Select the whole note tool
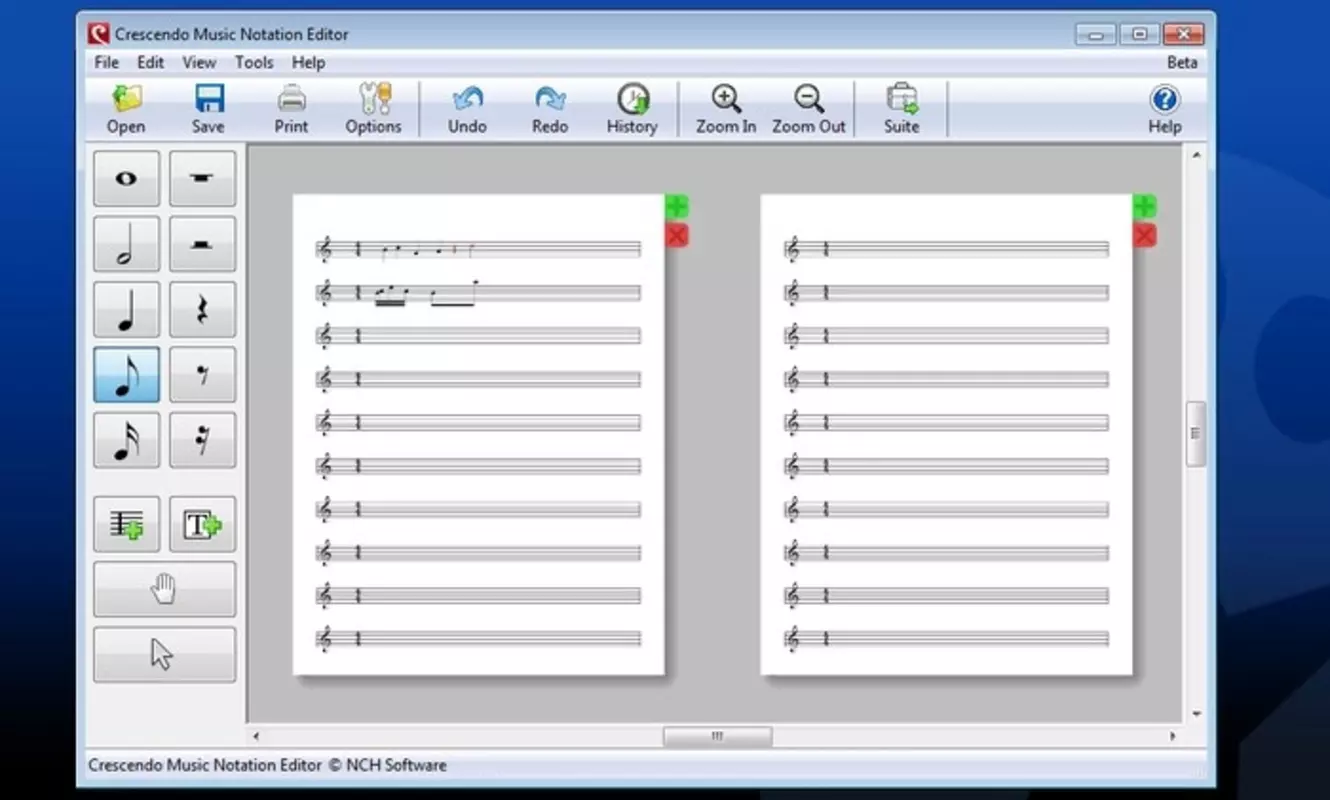Image resolution: width=1330 pixels, height=800 pixels. [x=126, y=179]
